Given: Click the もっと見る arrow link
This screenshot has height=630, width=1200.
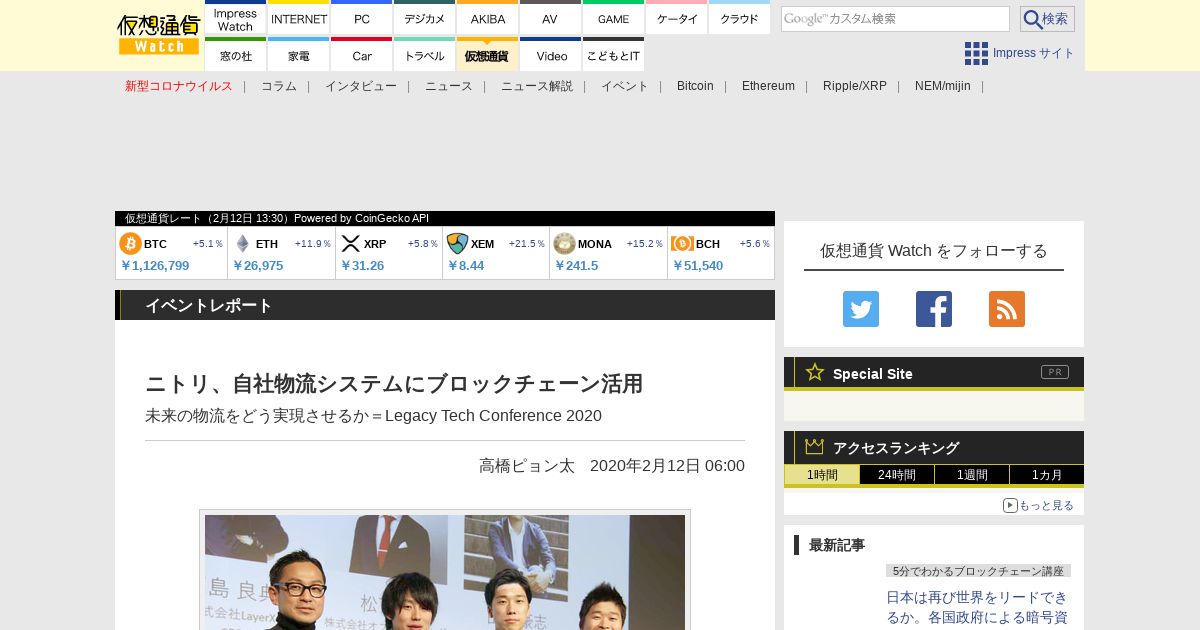Looking at the screenshot, I should pos(1038,506).
